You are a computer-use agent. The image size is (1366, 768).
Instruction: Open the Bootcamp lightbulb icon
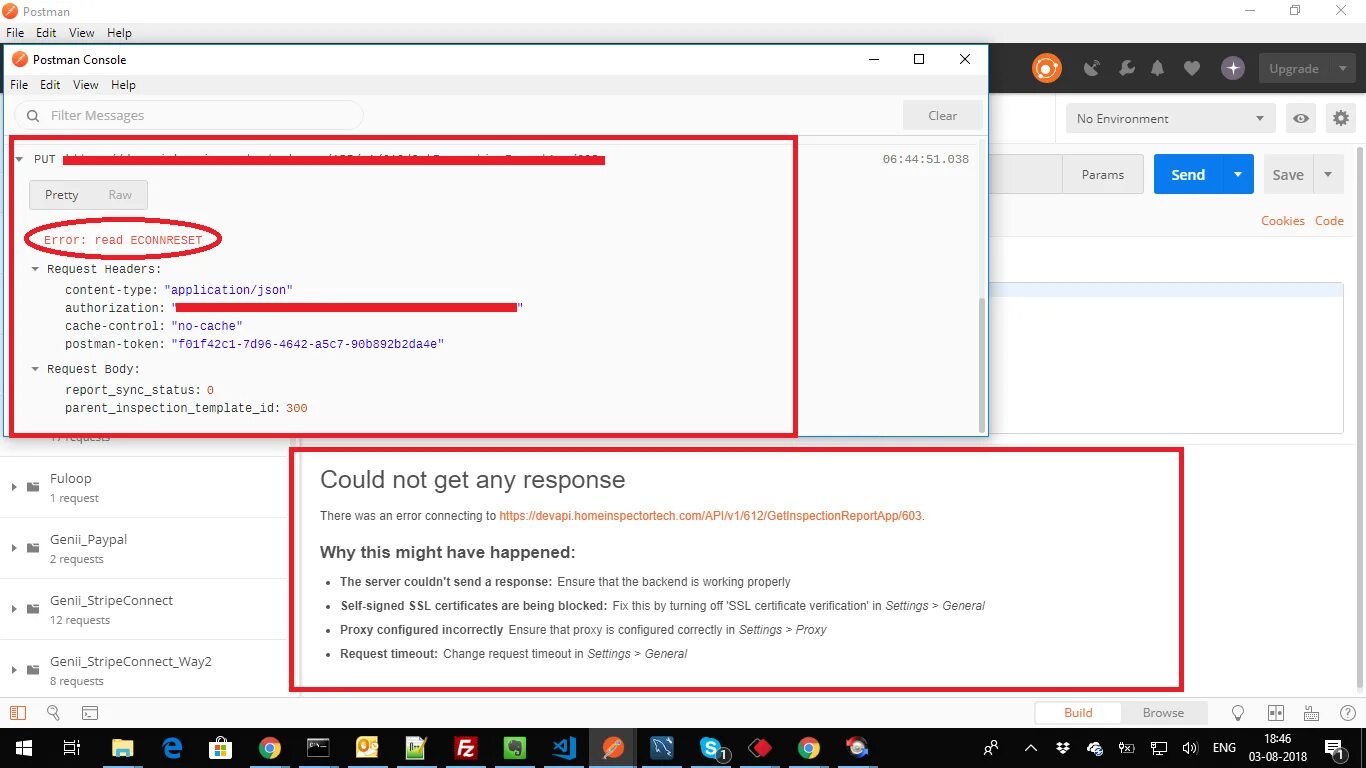1238,713
